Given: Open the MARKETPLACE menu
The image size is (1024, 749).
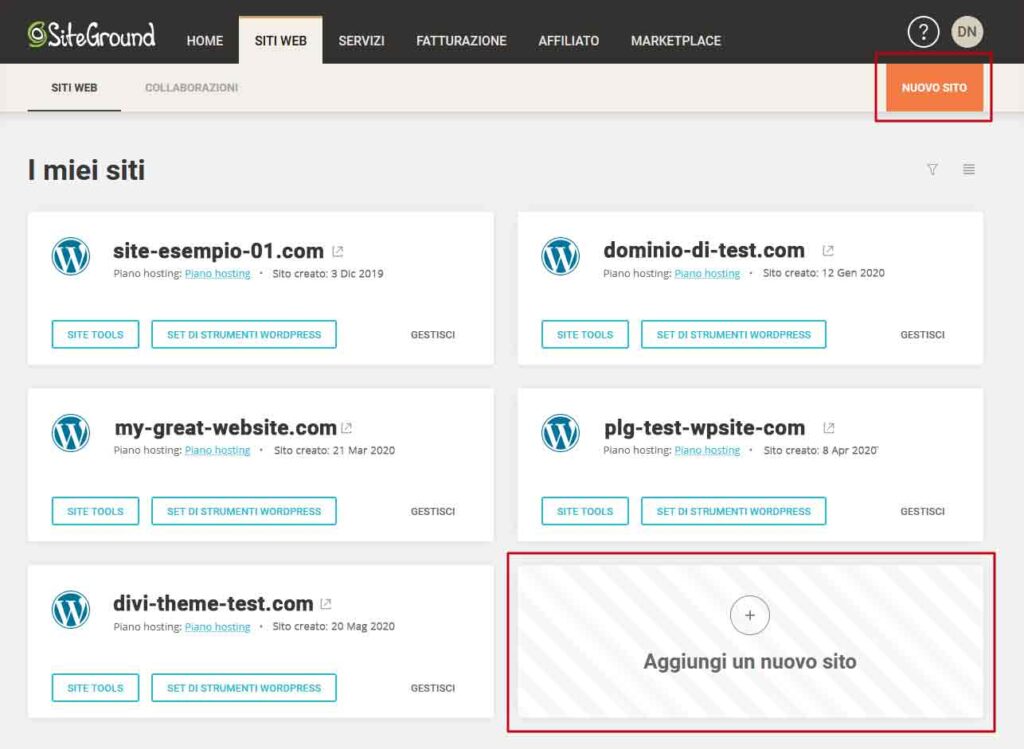Looking at the screenshot, I should pos(676,40).
